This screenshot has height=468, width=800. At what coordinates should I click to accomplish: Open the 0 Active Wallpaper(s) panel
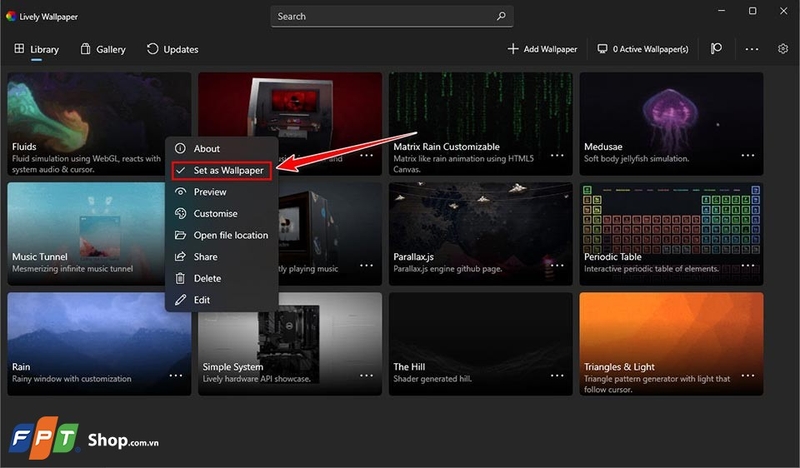(643, 49)
